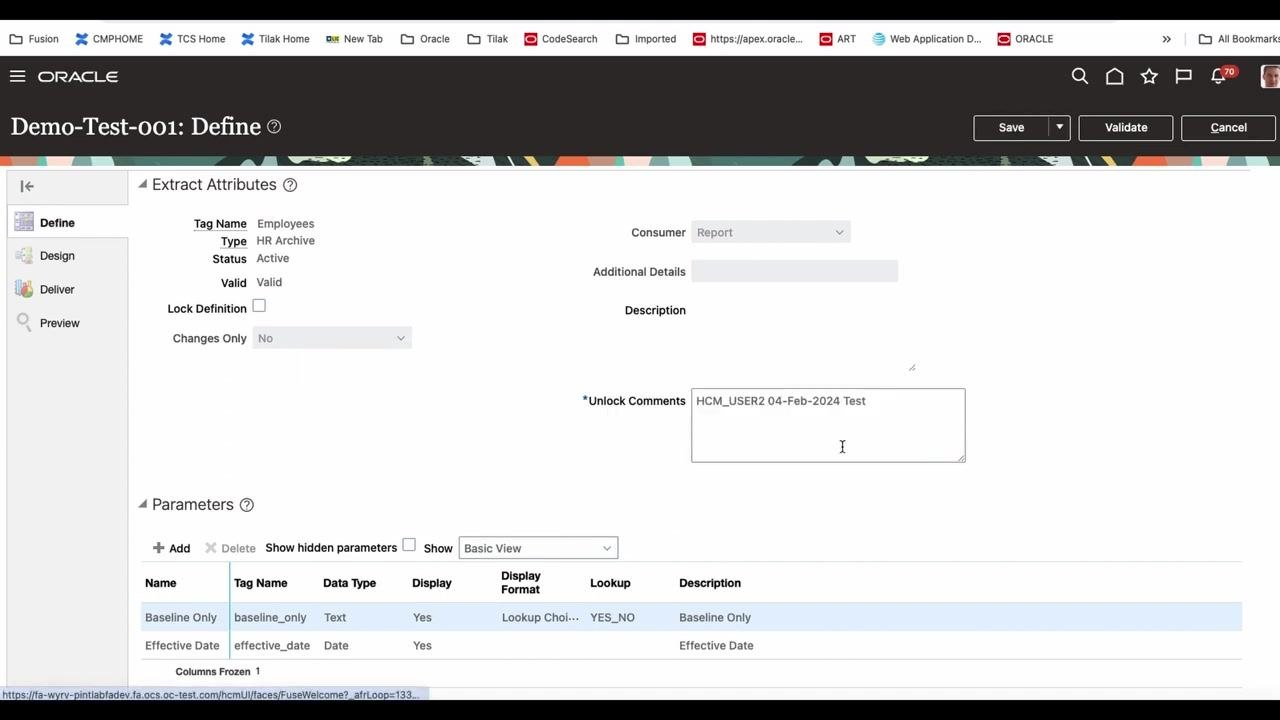The width and height of the screenshot is (1280, 720).
Task: Click the Tag Name column header
Action: (x=261, y=583)
